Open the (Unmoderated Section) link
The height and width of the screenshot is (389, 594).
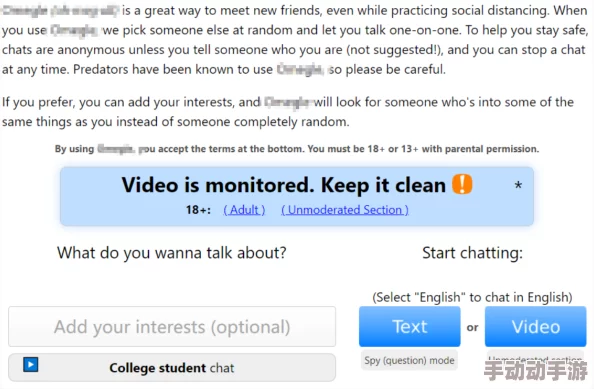(x=345, y=210)
